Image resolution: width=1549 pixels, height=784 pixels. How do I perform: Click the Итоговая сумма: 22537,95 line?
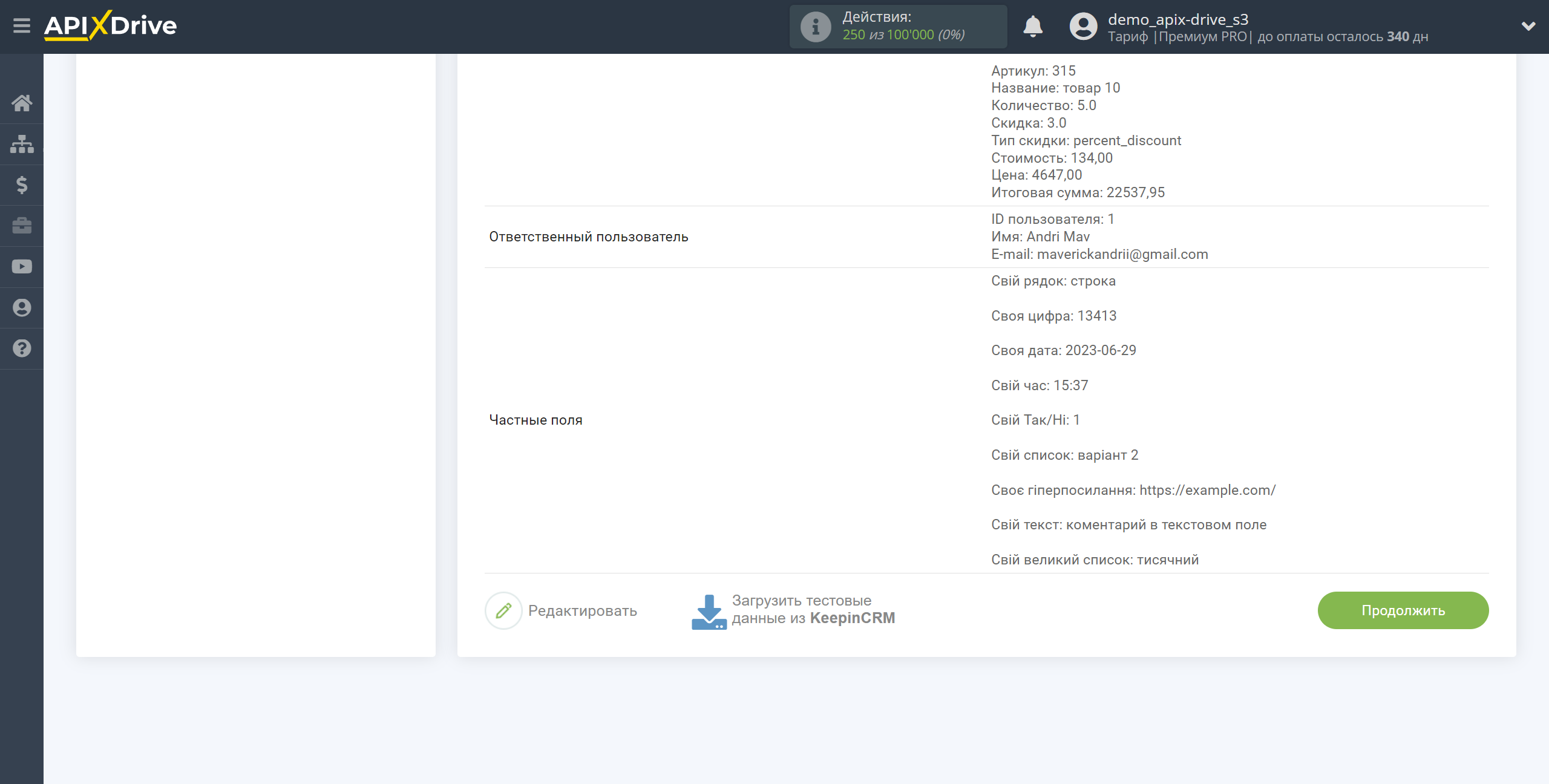[x=1078, y=192]
